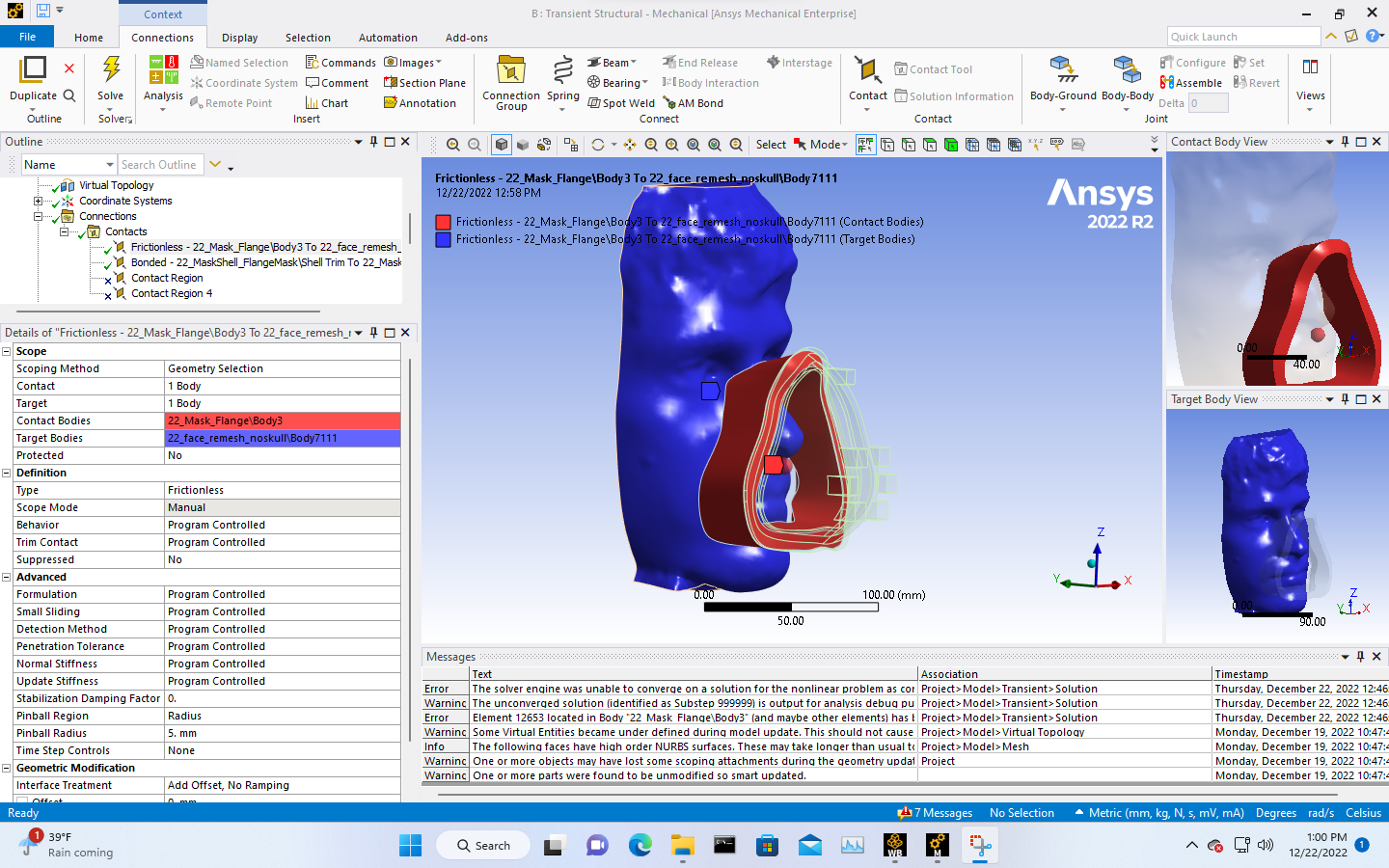
Task: Pin the Outline panel
Action: click(x=374, y=142)
